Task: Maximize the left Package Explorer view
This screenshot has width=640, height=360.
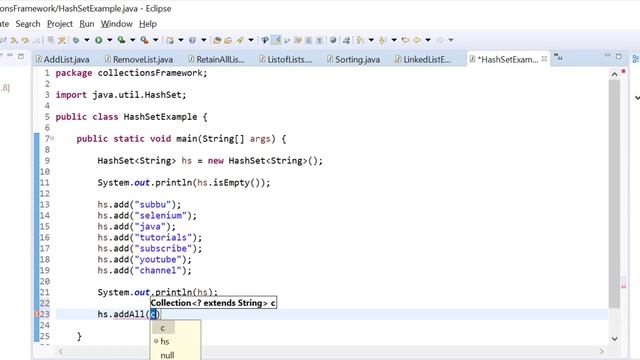Action: coord(21,56)
